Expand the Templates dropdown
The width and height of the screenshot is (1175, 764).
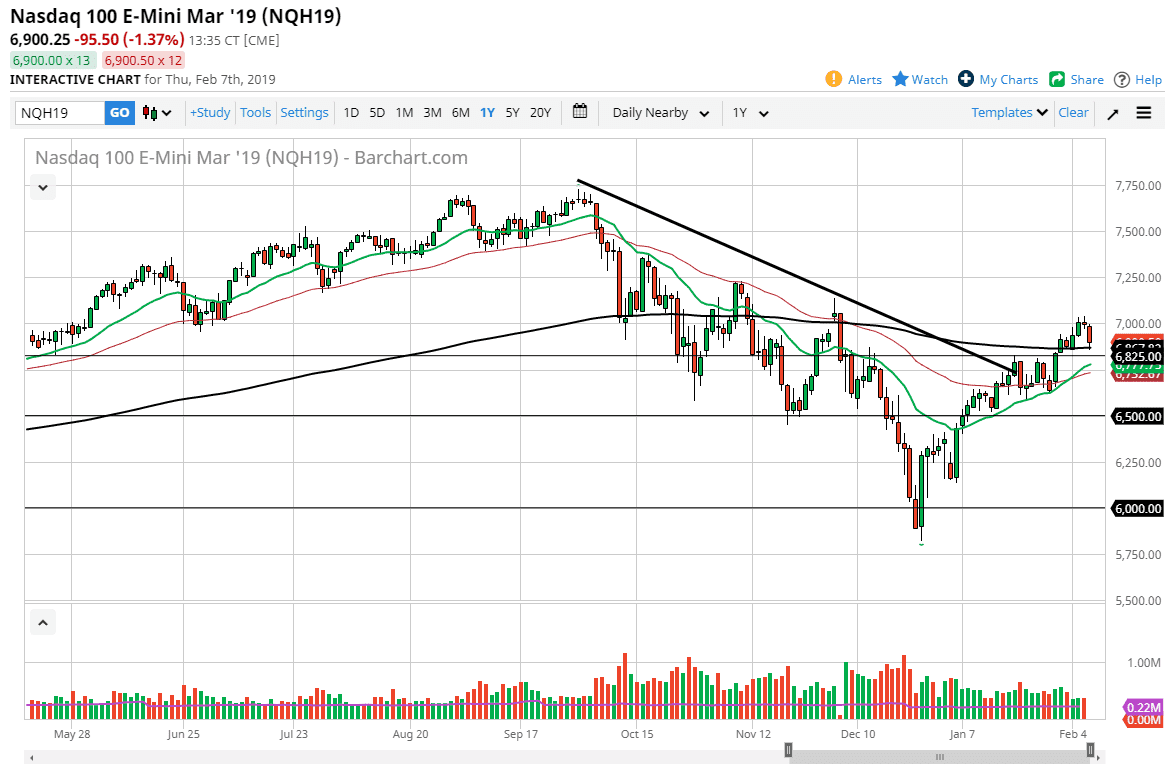pos(1008,112)
